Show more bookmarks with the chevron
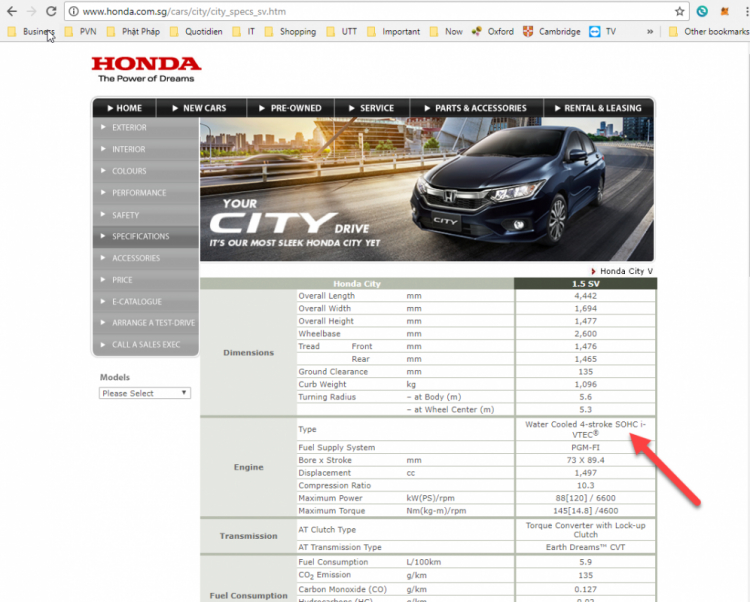The image size is (750, 602). [x=650, y=32]
